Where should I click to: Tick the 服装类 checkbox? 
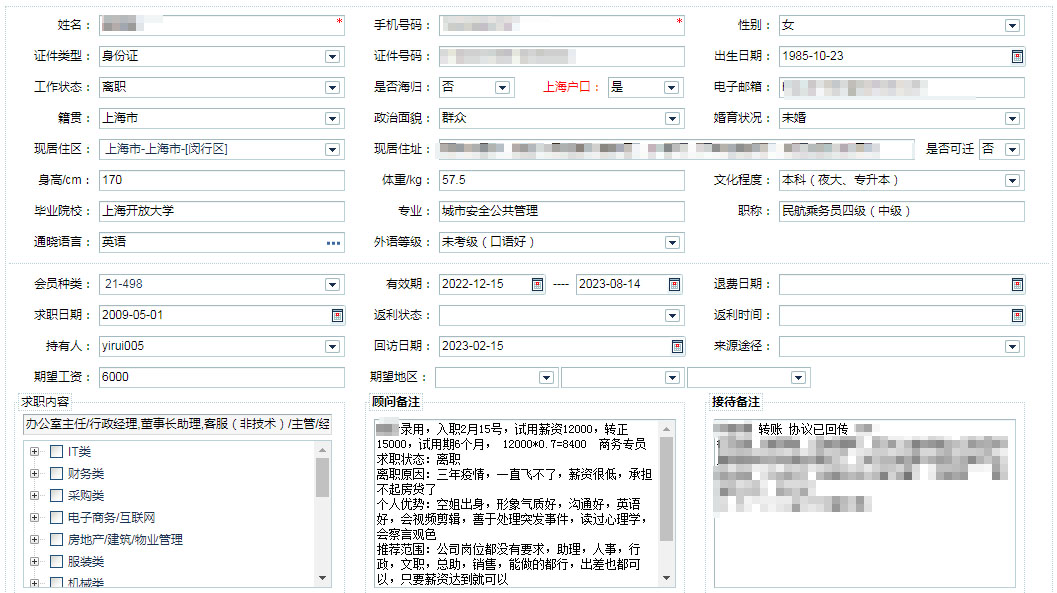pyautogui.click(x=57, y=561)
